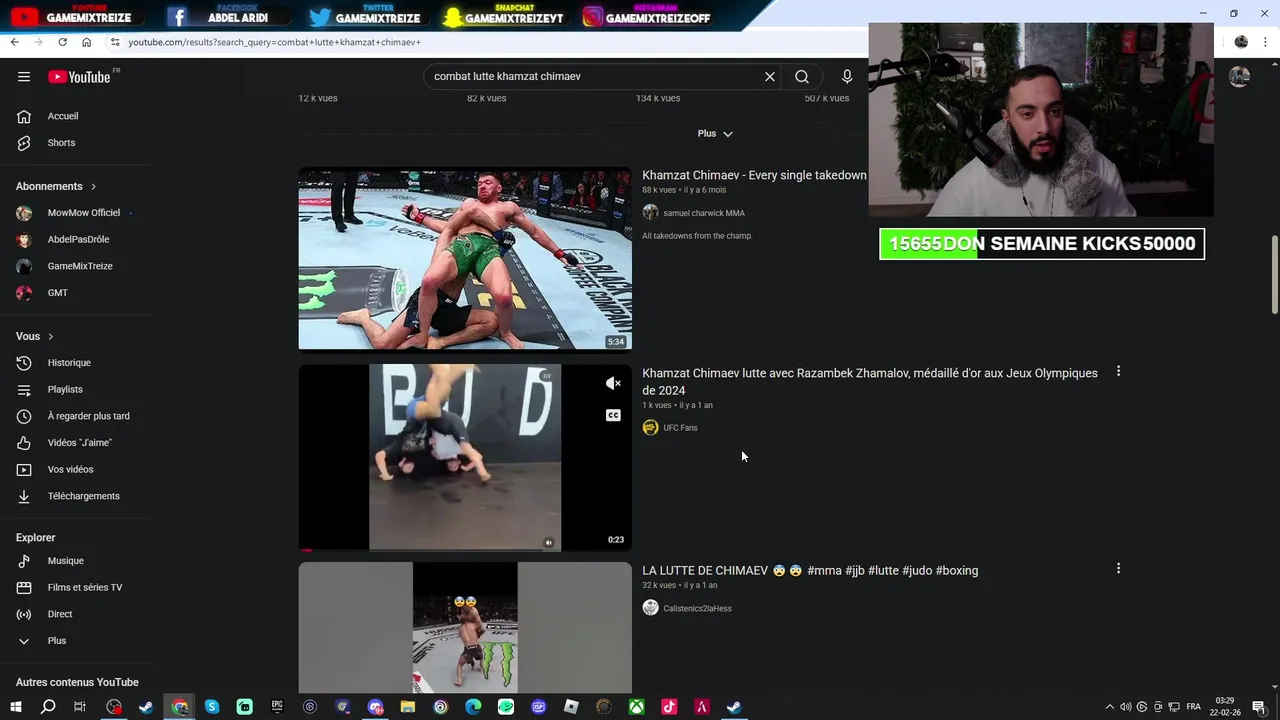Screen dimensions: 1280x720
Task: Click the magnifying glass search button
Action: (802, 76)
